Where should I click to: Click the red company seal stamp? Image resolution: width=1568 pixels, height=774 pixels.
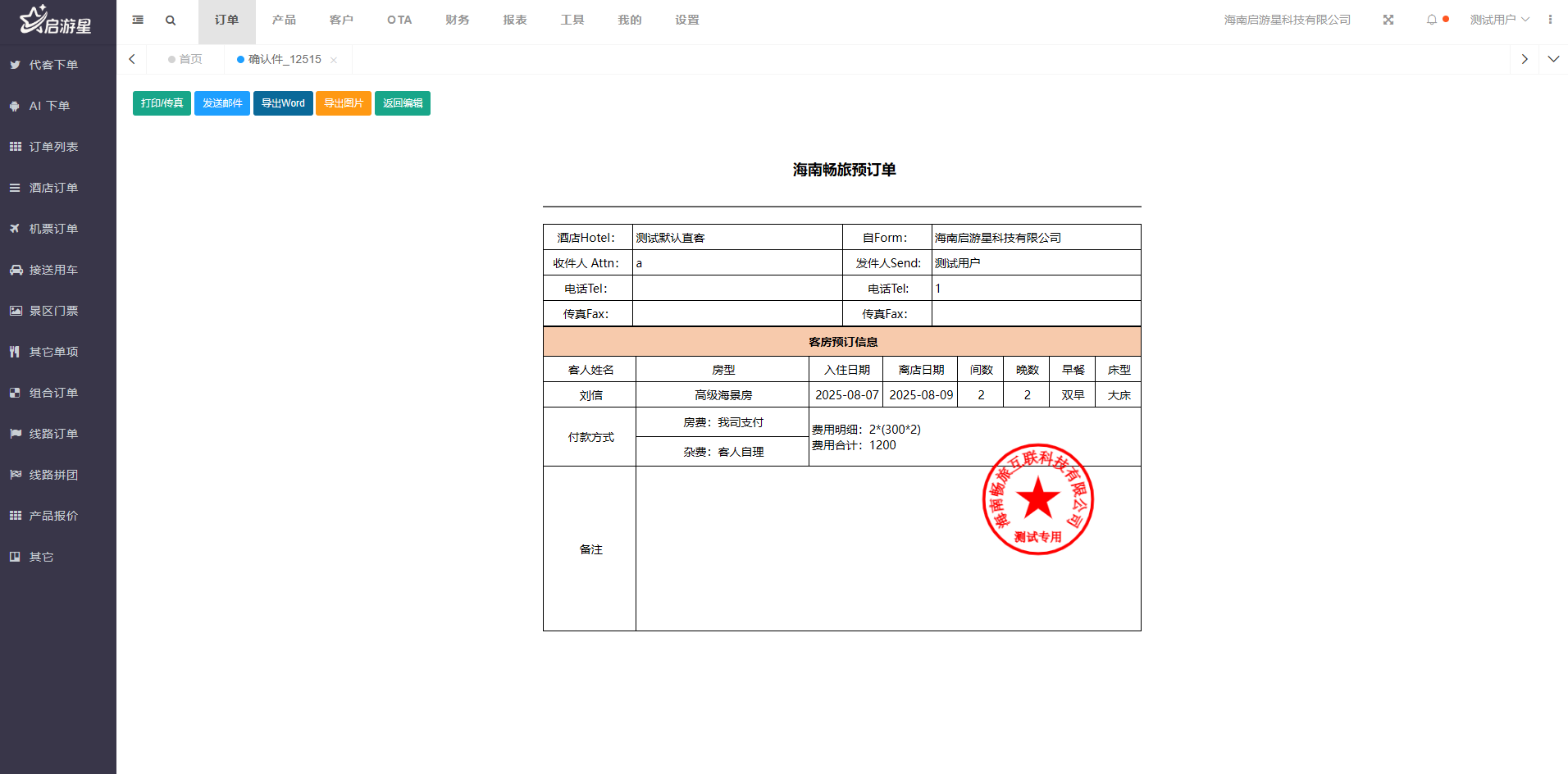pos(1037,499)
